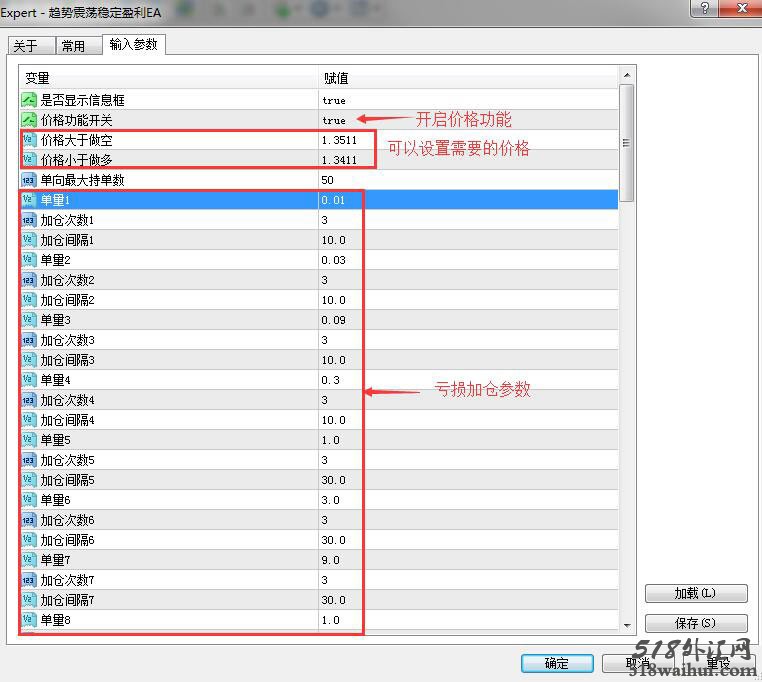
Task: Click the scrollbar up arrow
Action: coord(627,75)
